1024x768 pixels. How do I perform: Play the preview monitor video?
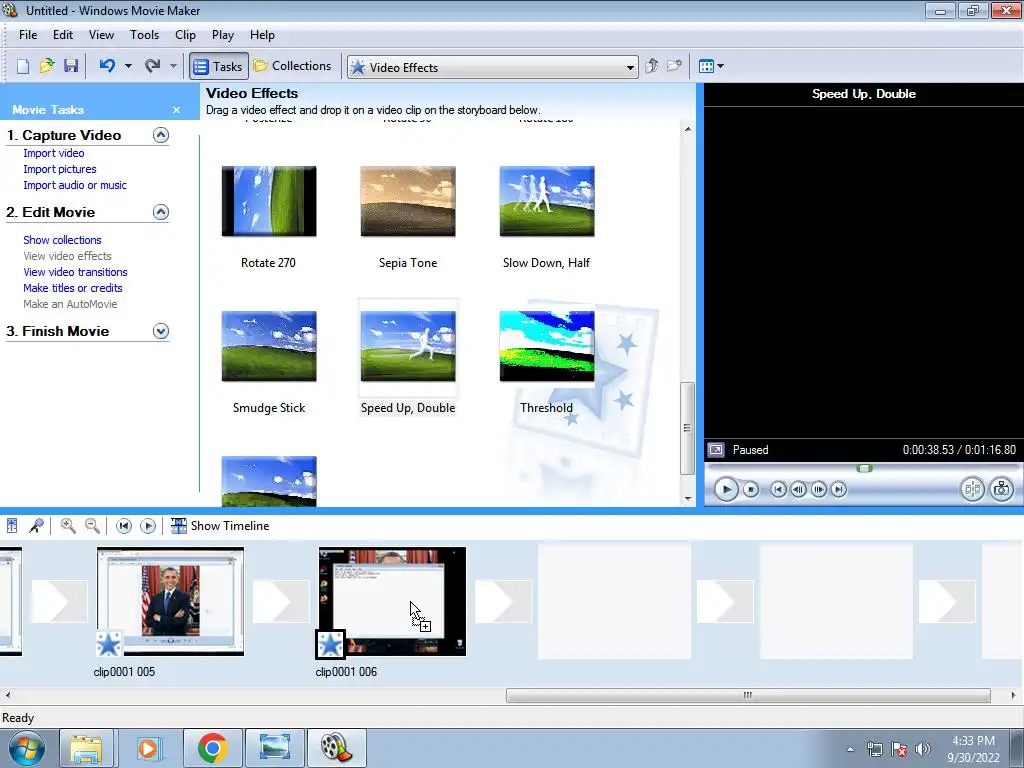726,489
